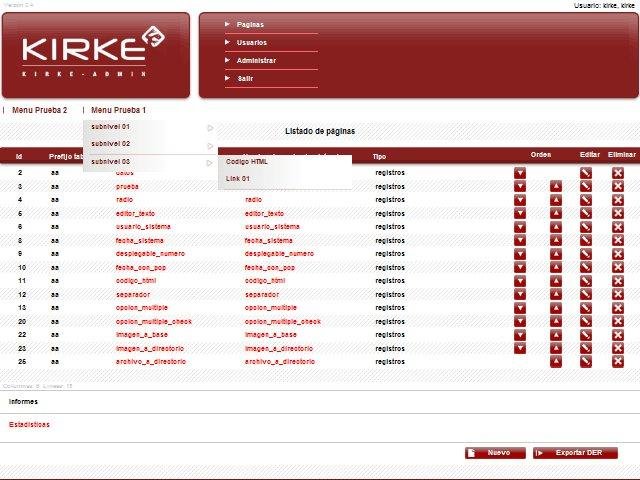Move down the 'separador' row
Viewport: 640px width, 480px height.
(520, 294)
